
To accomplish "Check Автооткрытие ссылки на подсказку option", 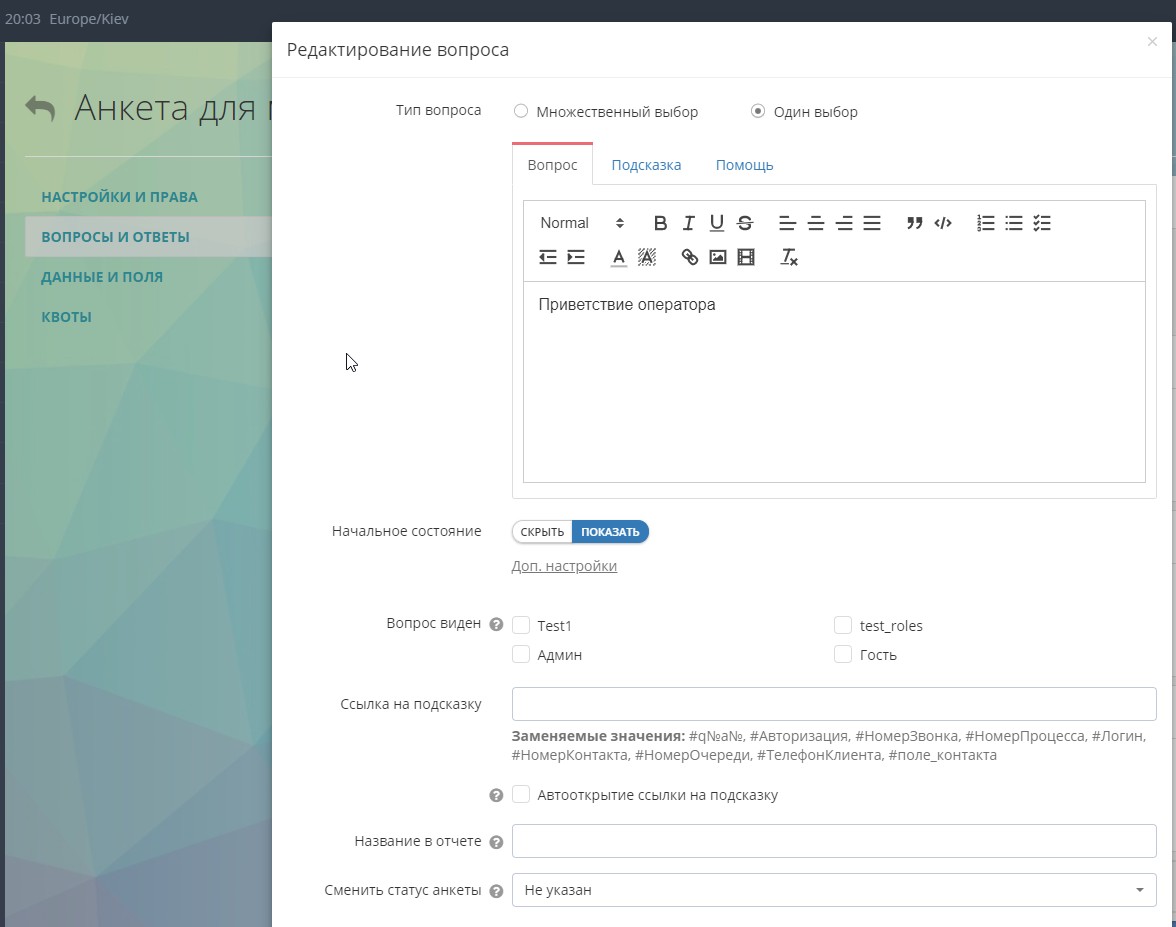I will [x=521, y=795].
